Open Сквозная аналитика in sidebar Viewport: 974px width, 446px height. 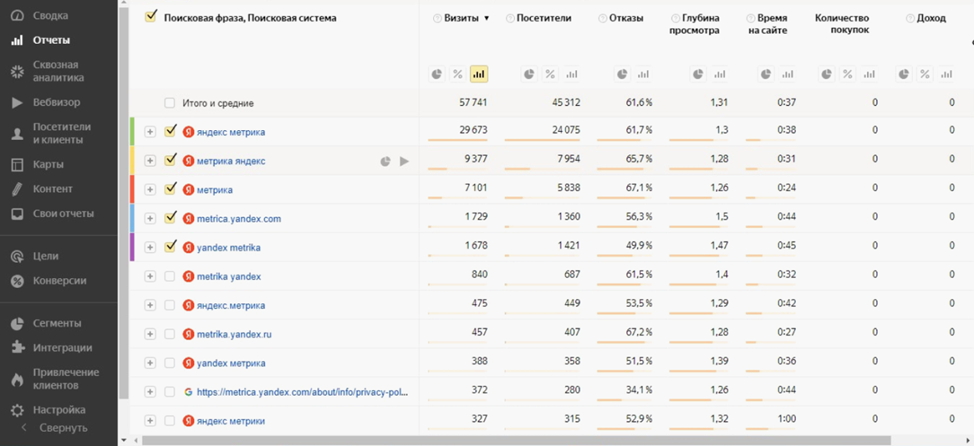[58, 71]
